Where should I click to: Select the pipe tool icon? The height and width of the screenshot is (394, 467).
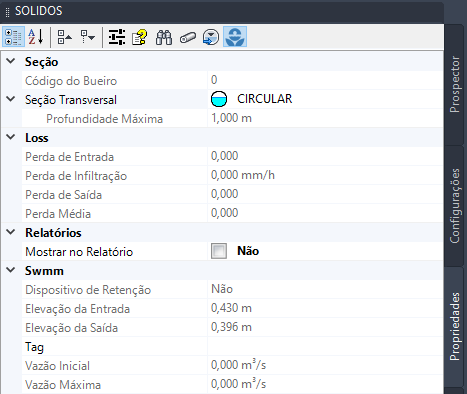[188, 37]
